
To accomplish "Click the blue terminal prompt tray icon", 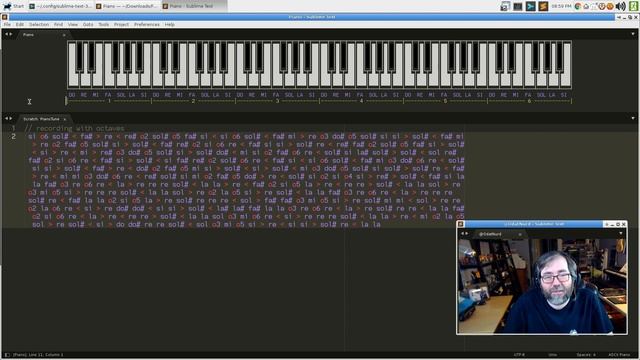I will 530,6.
